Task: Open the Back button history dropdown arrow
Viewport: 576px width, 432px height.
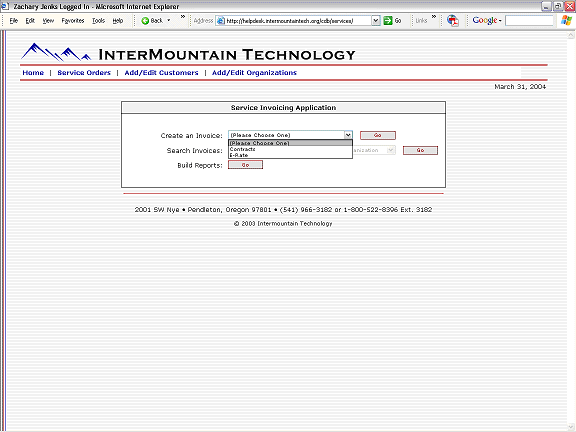Action: pos(169,21)
